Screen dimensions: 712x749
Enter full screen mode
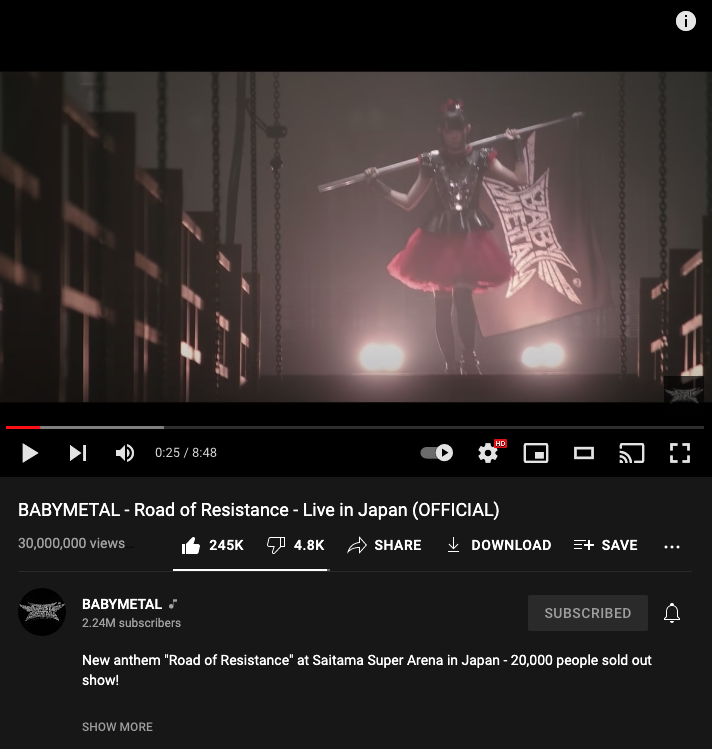click(680, 453)
